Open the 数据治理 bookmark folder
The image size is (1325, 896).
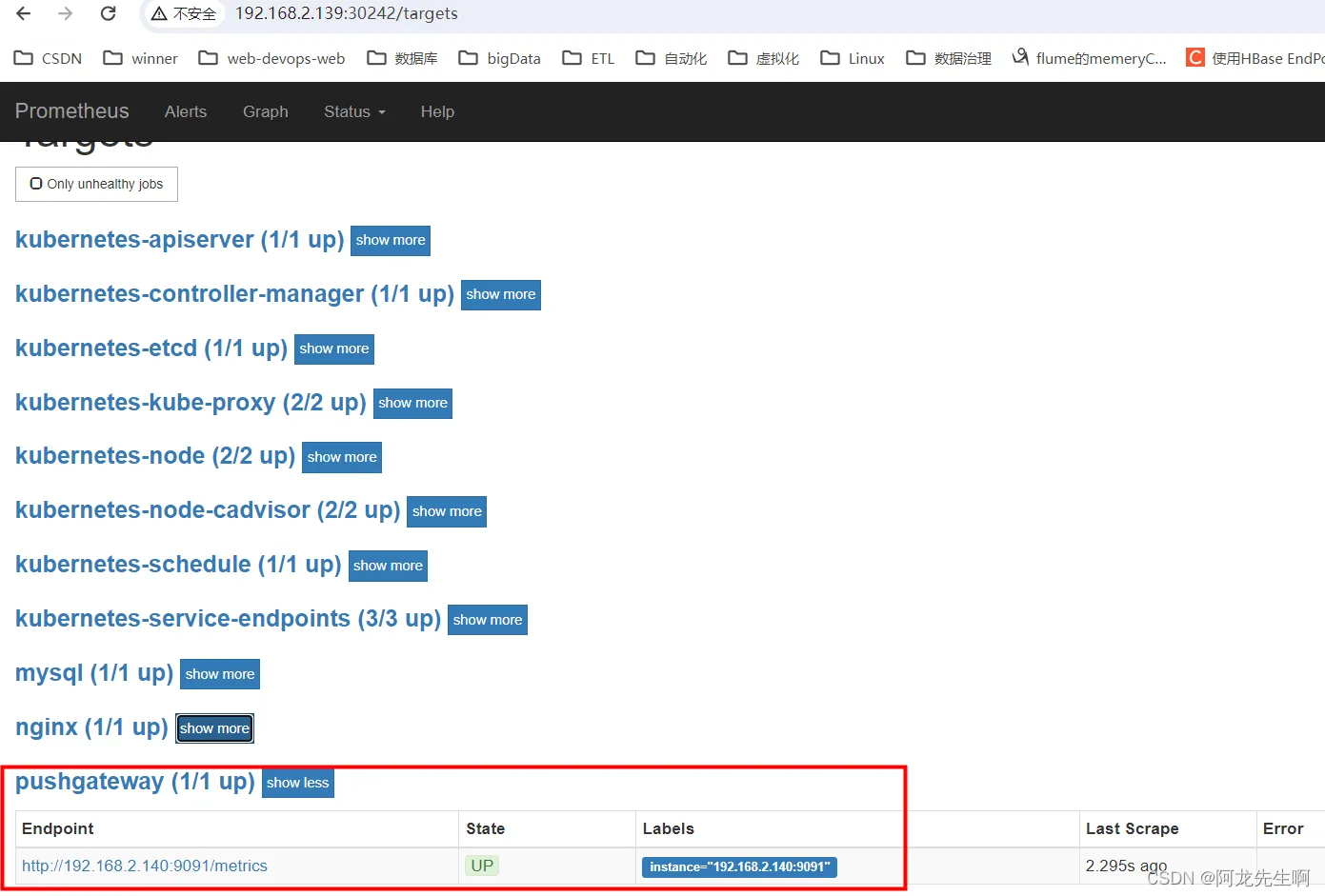point(949,58)
